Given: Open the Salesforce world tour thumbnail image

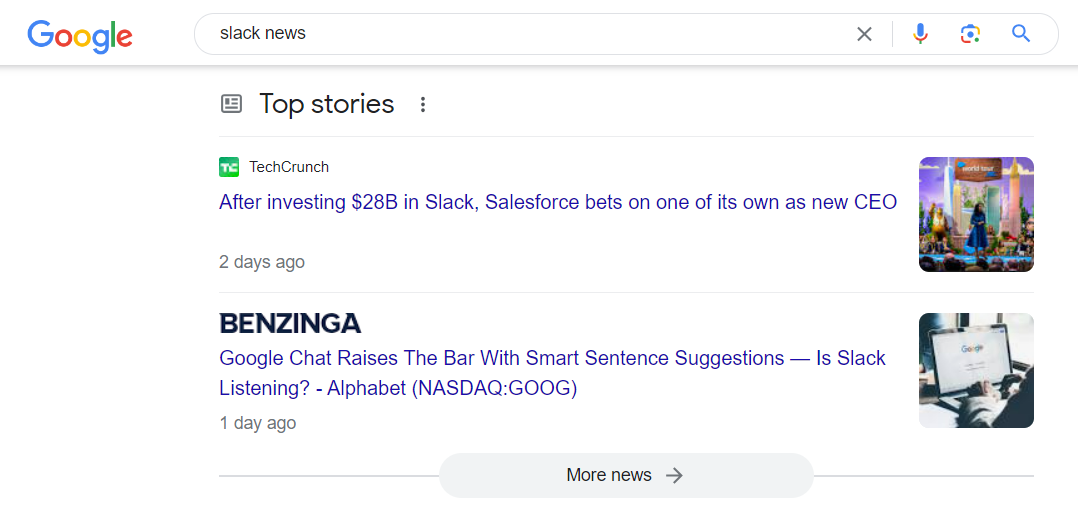Looking at the screenshot, I should coord(975,214).
